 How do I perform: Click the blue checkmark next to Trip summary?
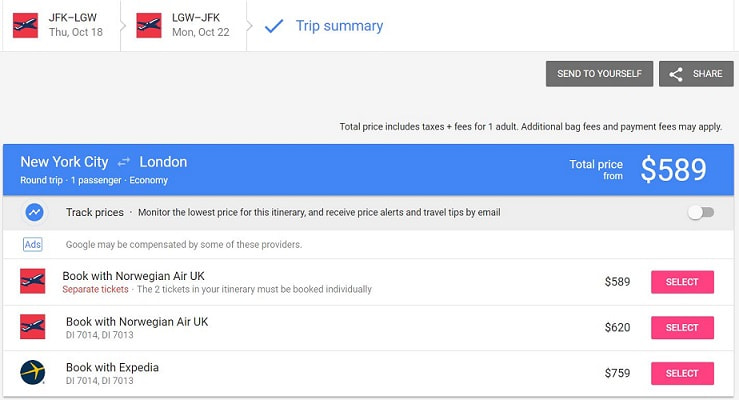click(274, 26)
